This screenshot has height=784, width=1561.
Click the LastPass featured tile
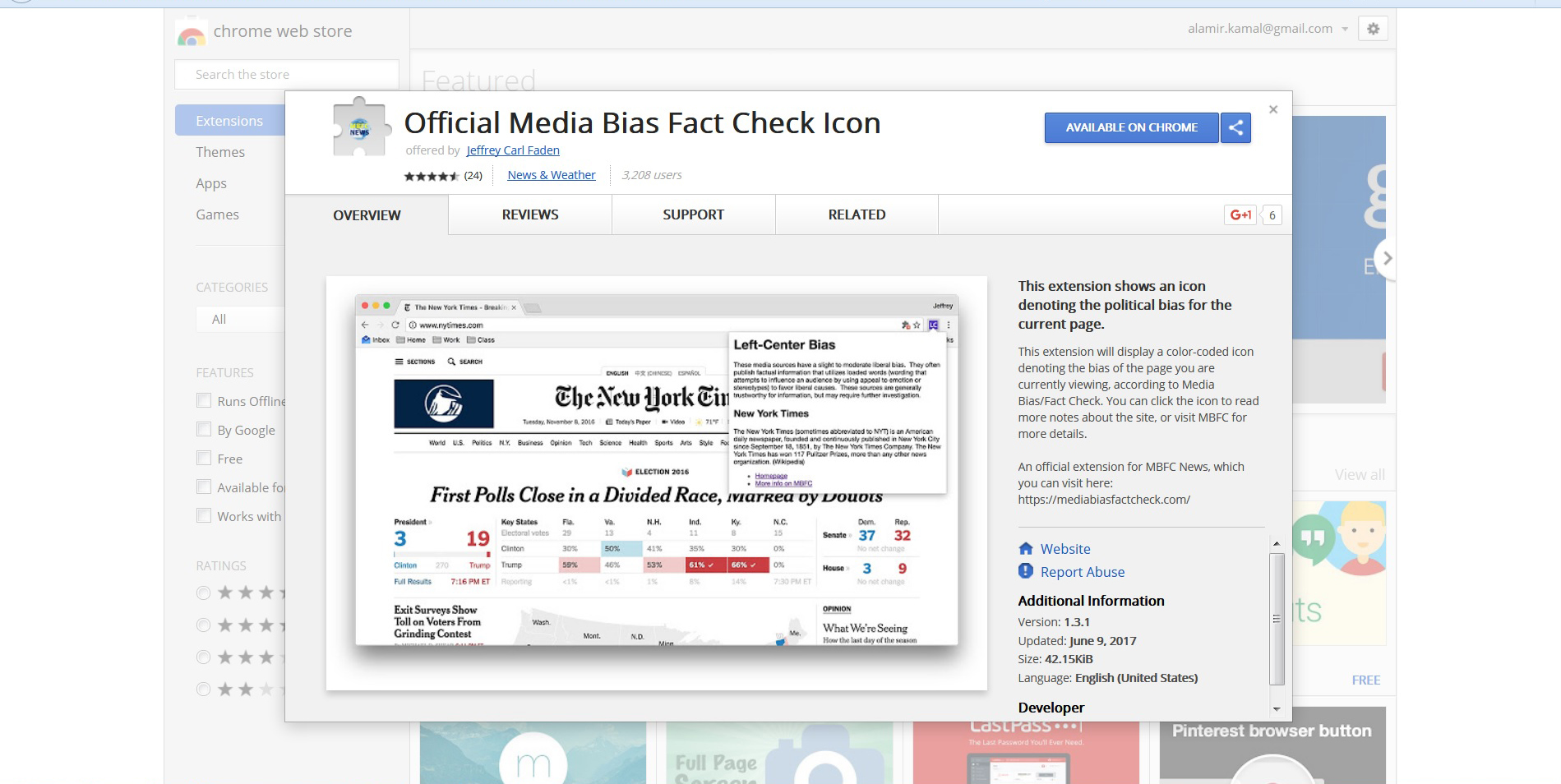click(1026, 753)
